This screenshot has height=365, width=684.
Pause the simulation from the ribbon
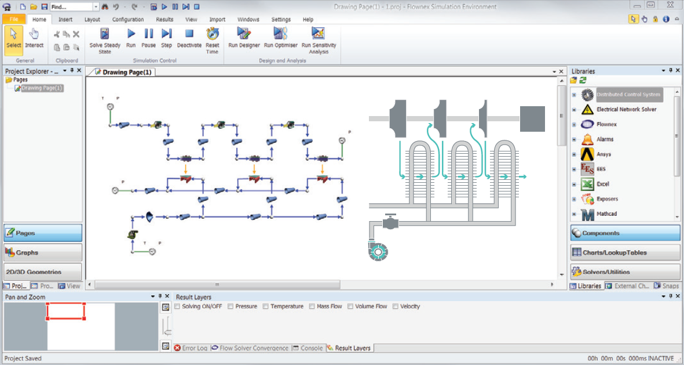149,38
